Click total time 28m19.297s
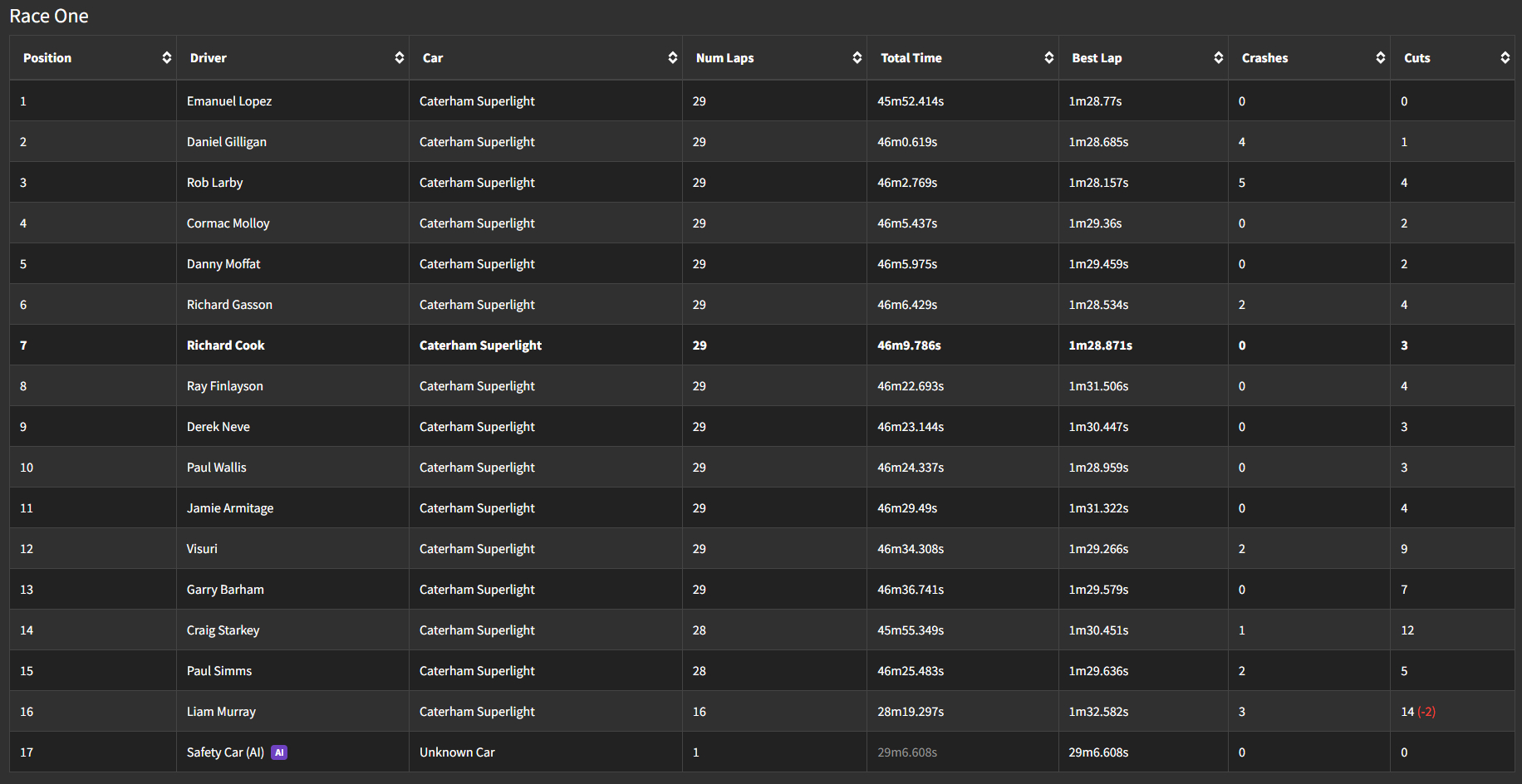1522x784 pixels. [x=911, y=712]
